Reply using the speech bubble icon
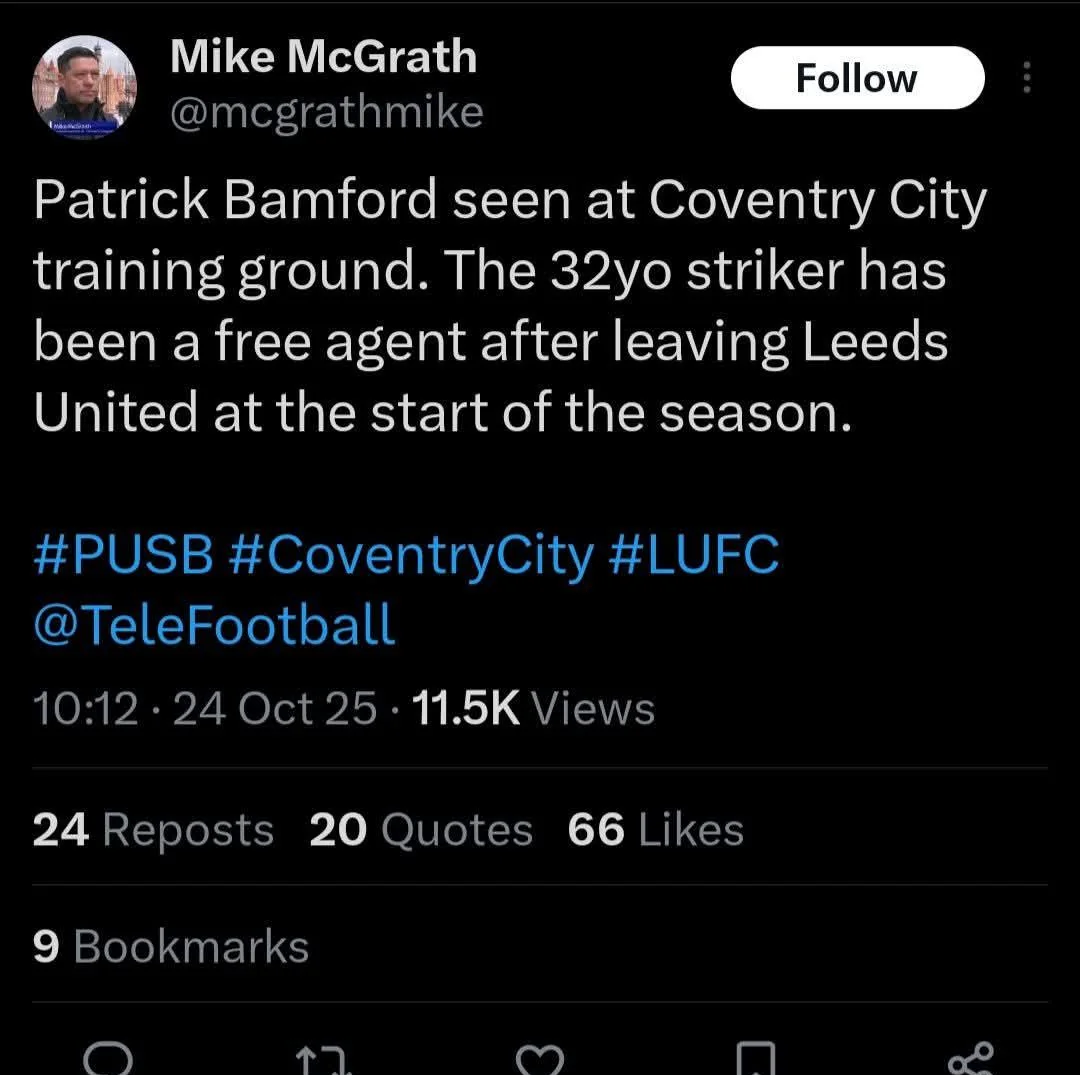Screen dimensions: 1080x1075 tap(105, 1058)
